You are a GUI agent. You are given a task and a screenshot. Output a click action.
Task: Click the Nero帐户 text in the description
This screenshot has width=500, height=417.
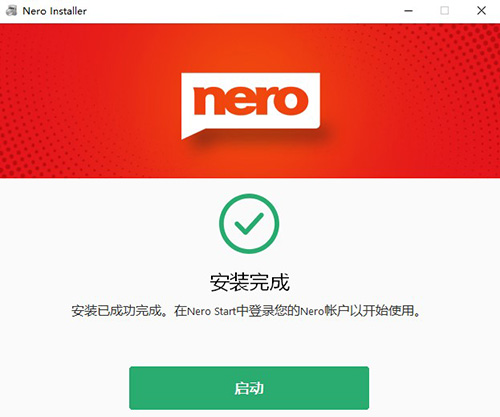325,311
